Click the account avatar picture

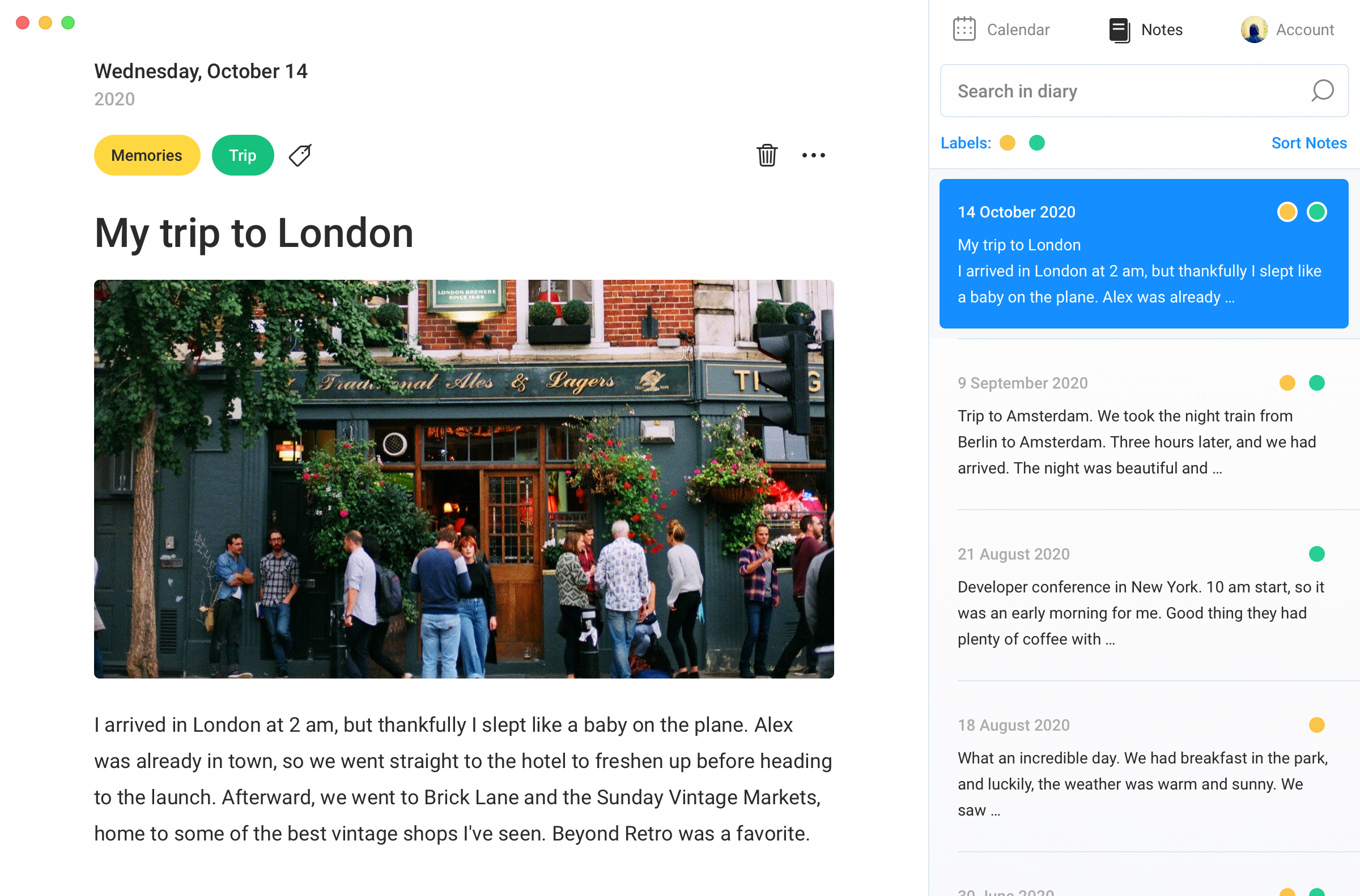pyautogui.click(x=1253, y=29)
